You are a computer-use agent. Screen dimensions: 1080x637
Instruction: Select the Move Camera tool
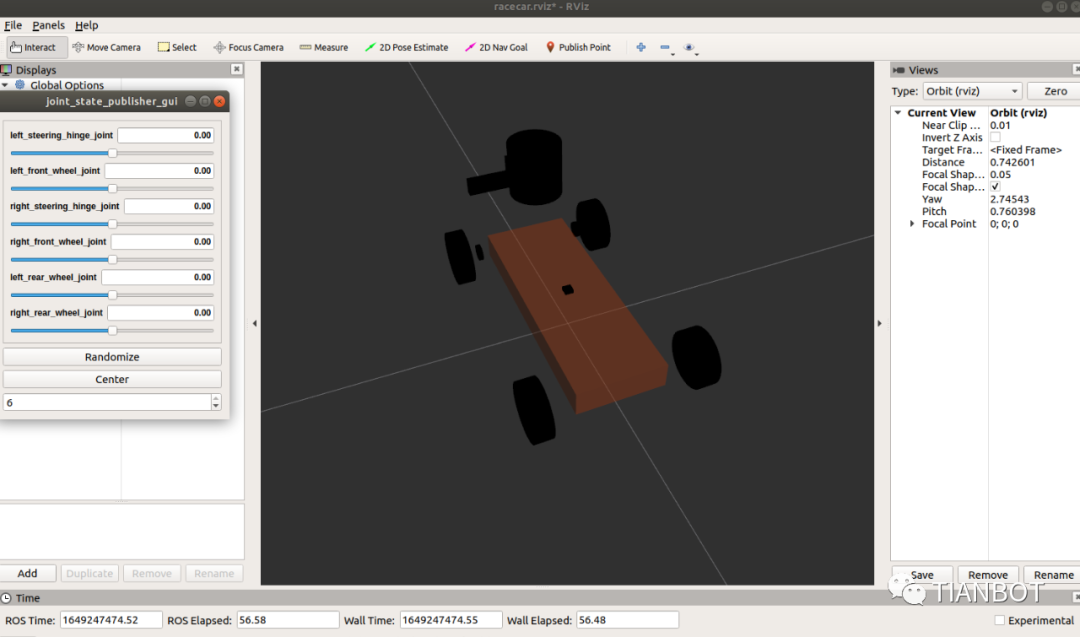(106, 48)
